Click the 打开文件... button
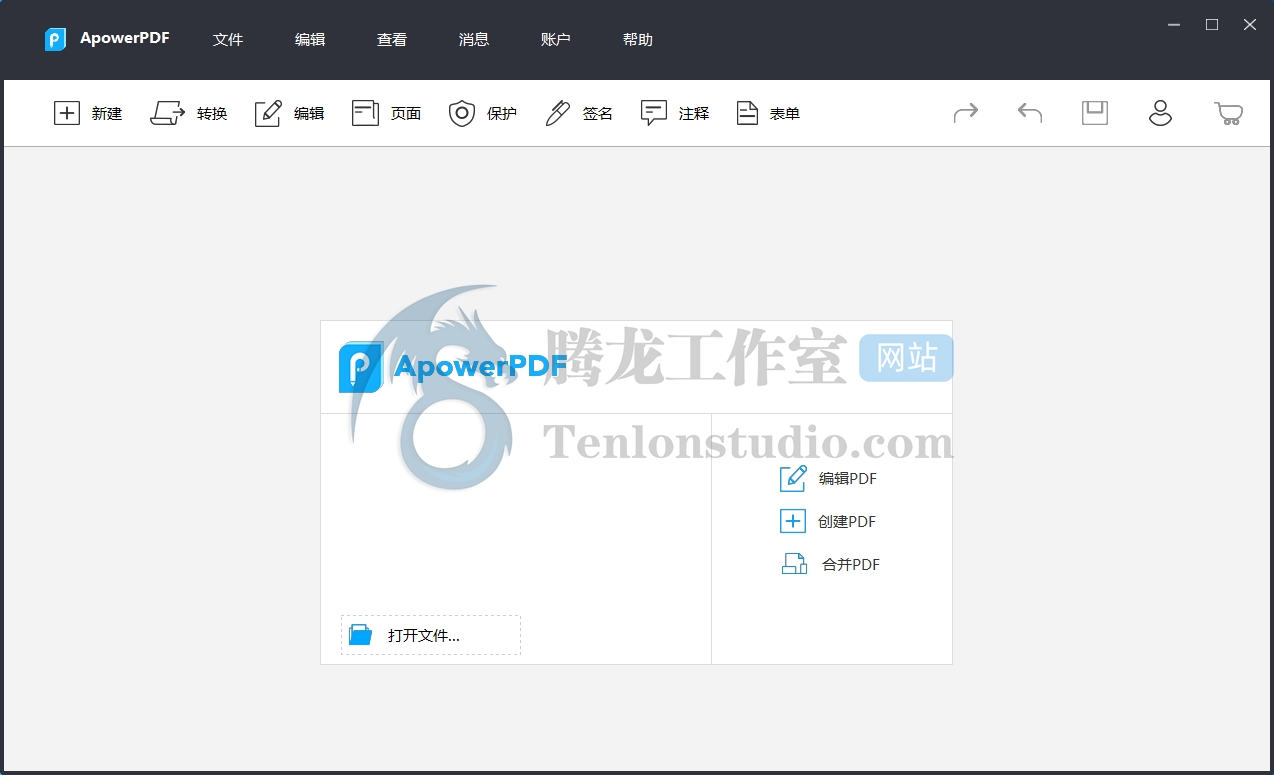Viewport: 1274px width, 775px height. [431, 635]
